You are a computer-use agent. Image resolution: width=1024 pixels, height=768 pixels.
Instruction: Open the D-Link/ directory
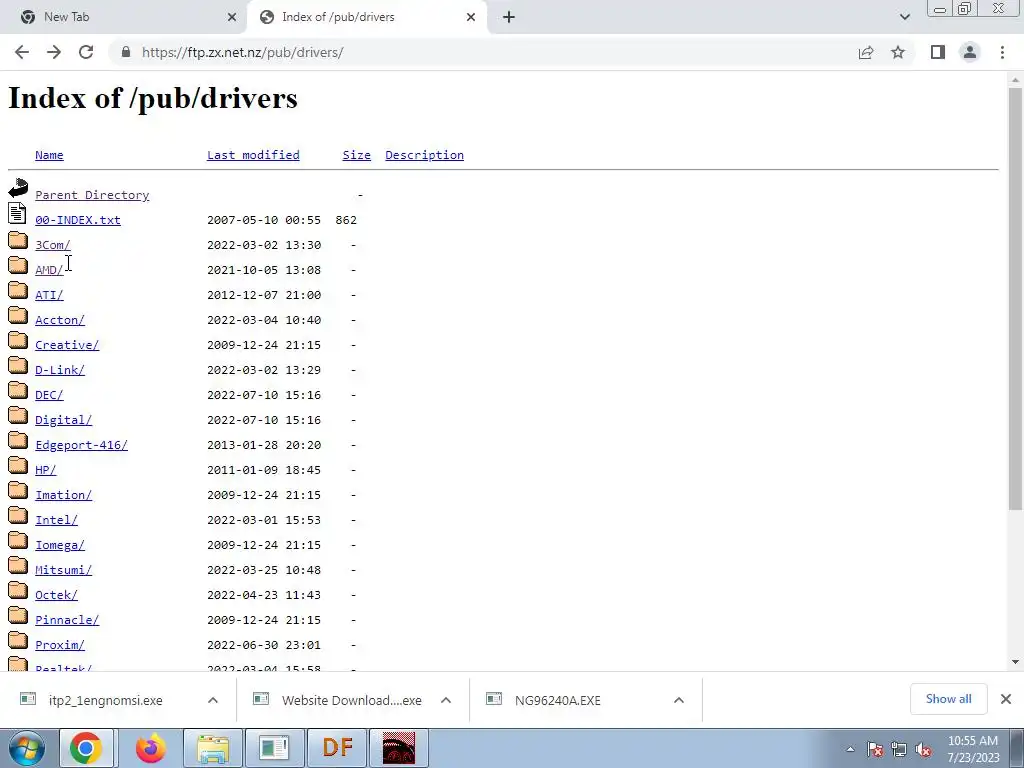point(60,370)
